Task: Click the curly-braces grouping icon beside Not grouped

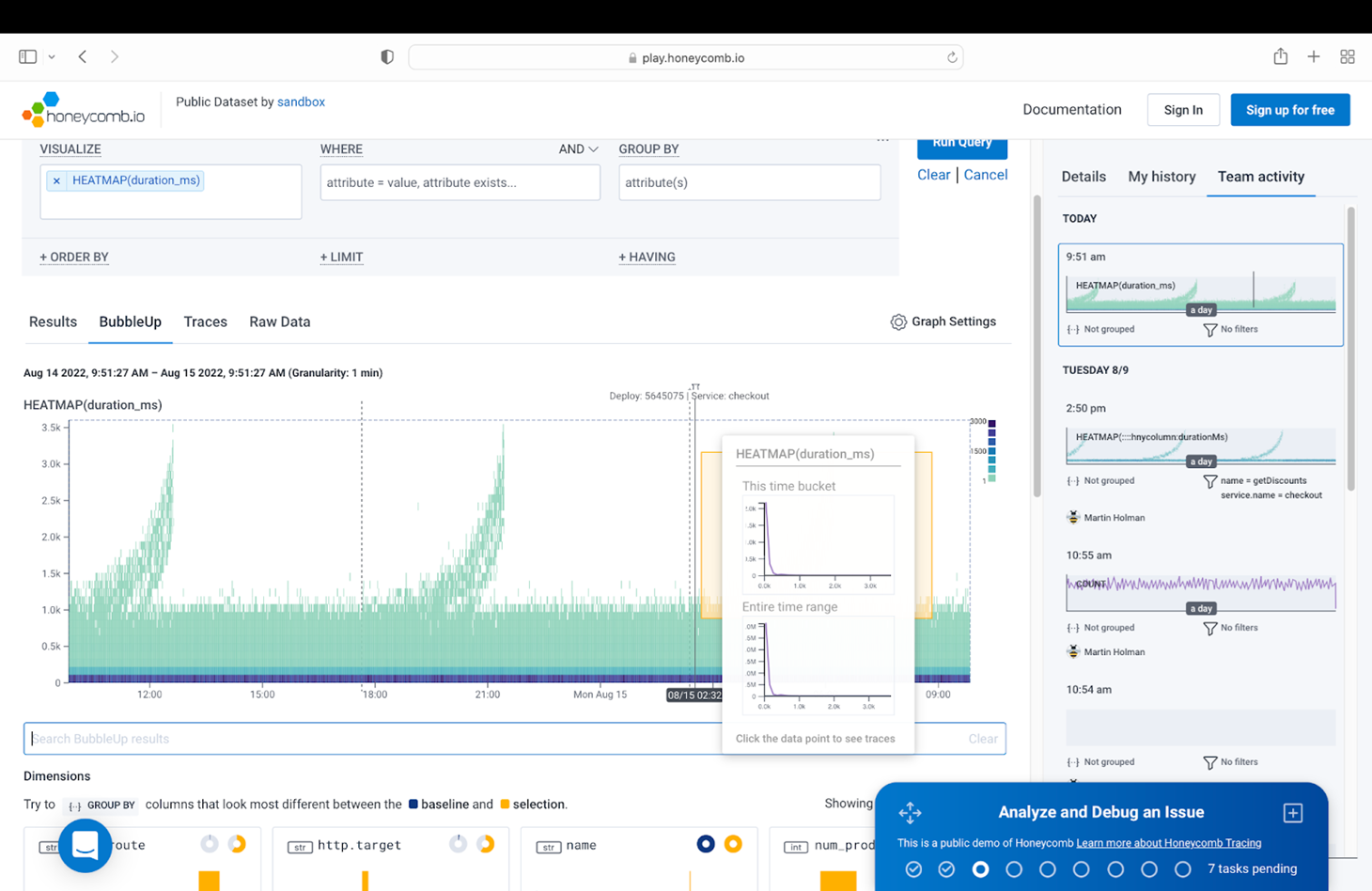Action: point(1072,329)
